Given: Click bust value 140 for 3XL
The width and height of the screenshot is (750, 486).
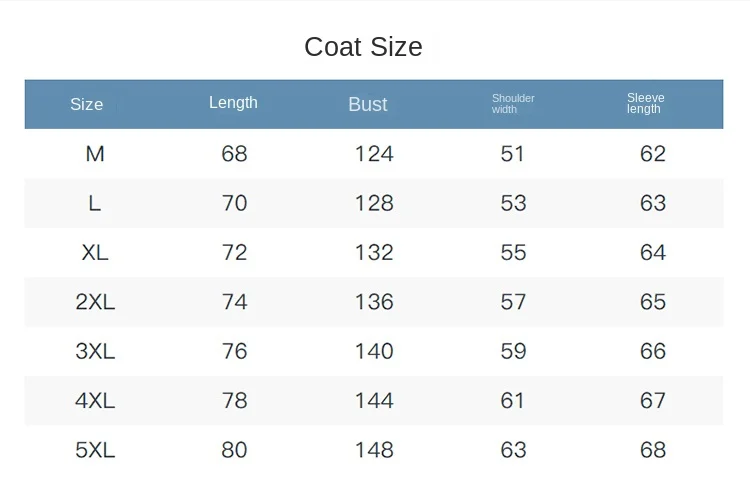Looking at the screenshot, I should point(374,351).
